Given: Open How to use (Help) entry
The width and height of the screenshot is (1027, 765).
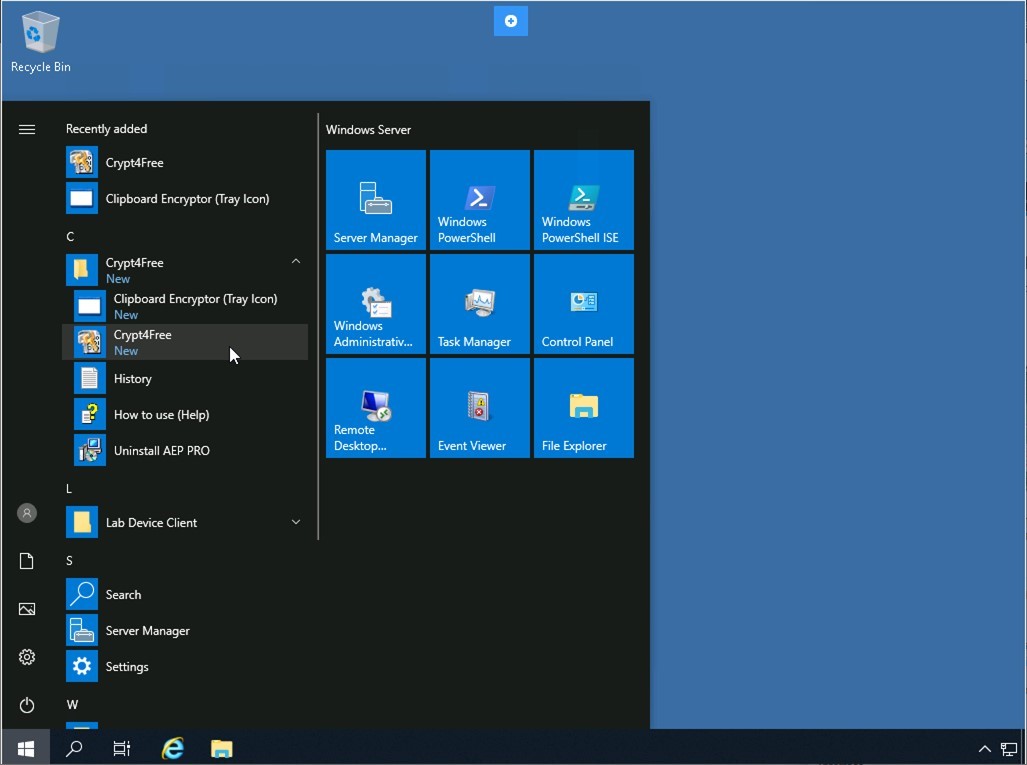Looking at the screenshot, I should coord(161,415).
